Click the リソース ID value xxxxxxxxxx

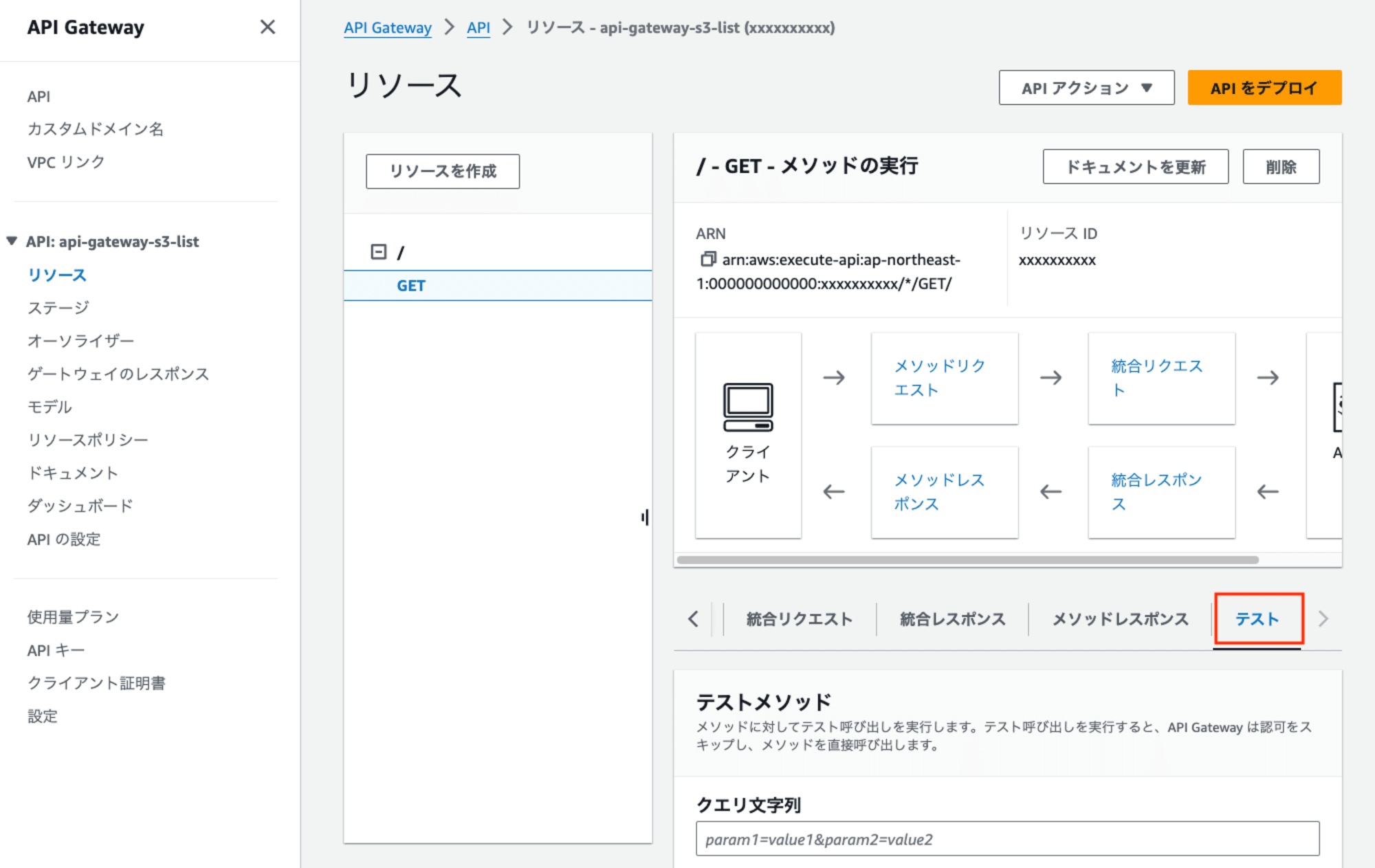coord(1057,260)
